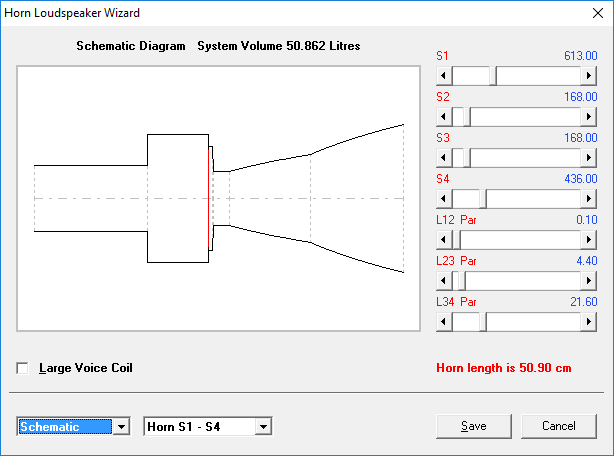Image resolution: width=614 pixels, height=456 pixels.
Task: Click the red diaphragm line in the schematic
Action: pyautogui.click(x=208, y=198)
